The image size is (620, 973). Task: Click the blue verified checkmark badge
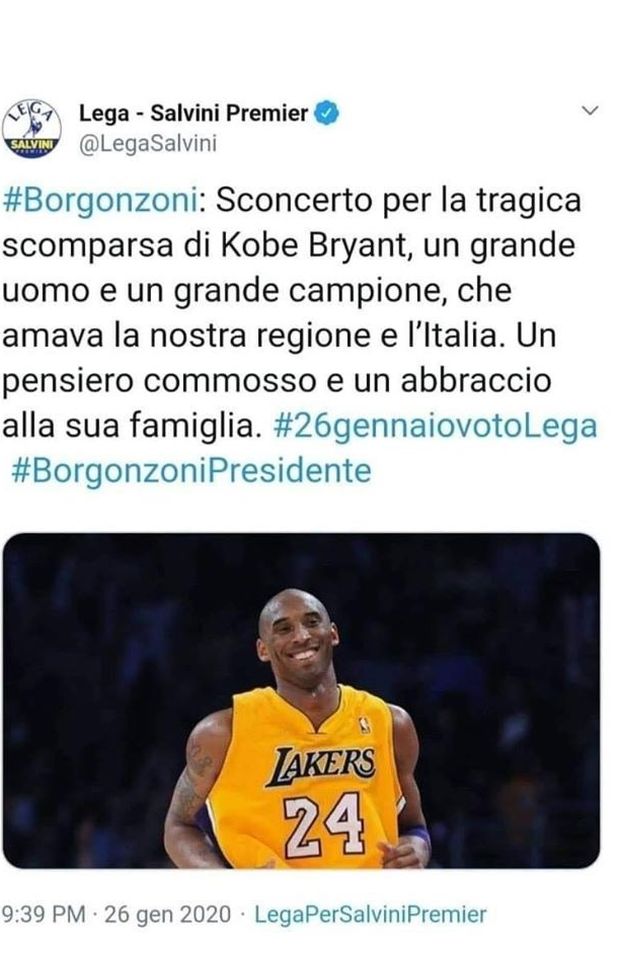326,113
